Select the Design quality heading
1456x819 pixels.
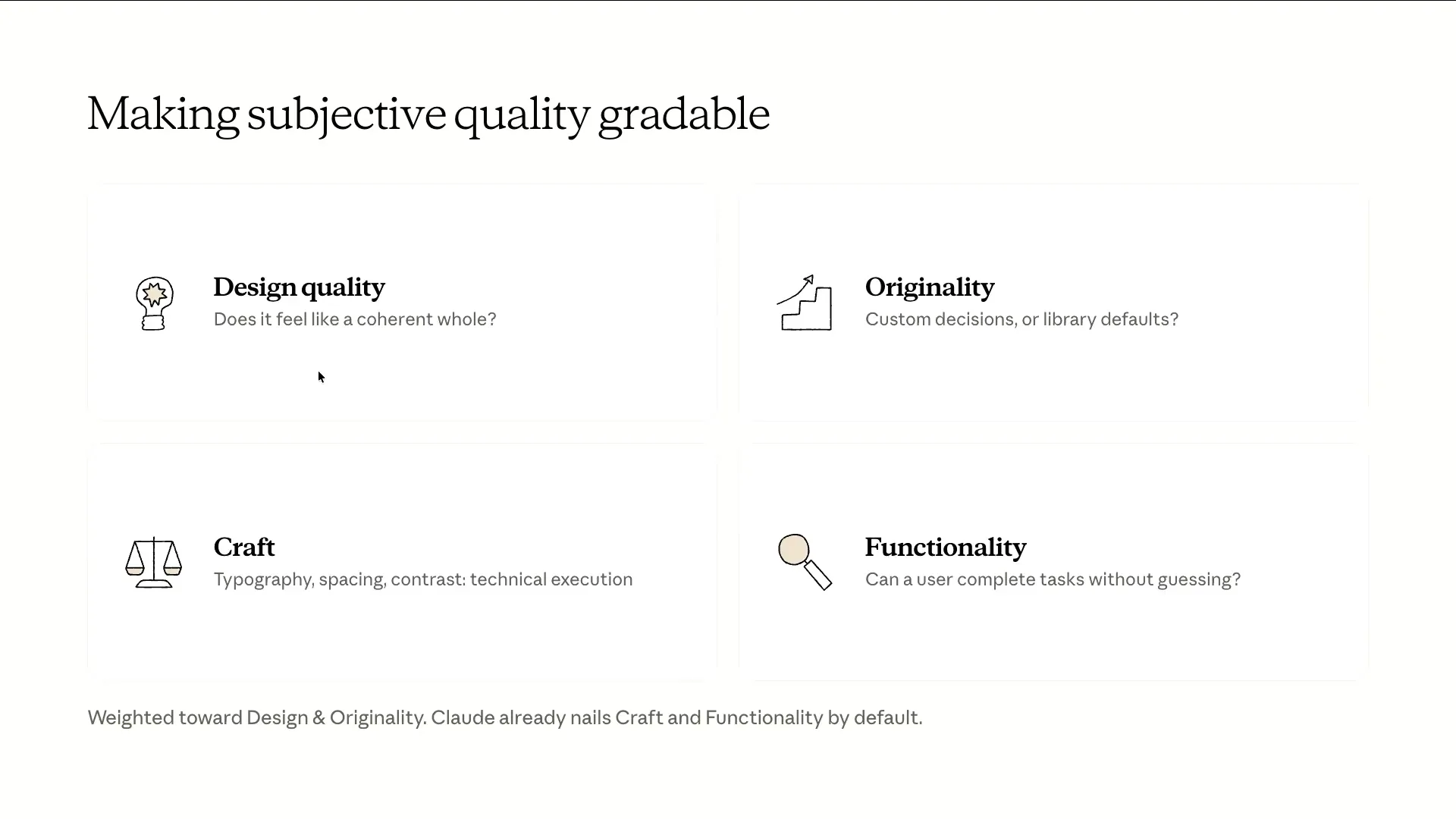click(x=299, y=287)
